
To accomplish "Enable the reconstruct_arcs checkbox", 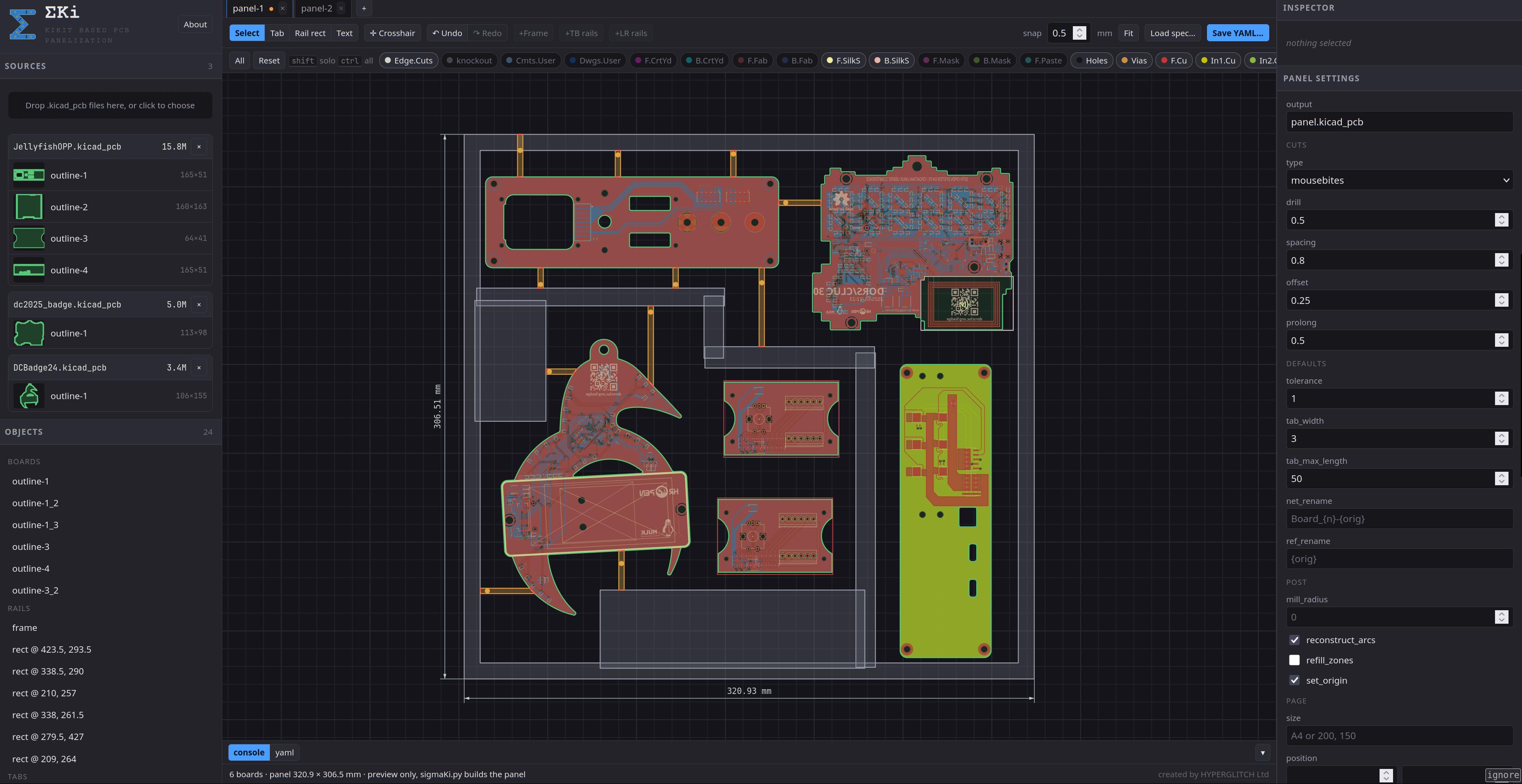I will tap(1294, 640).
